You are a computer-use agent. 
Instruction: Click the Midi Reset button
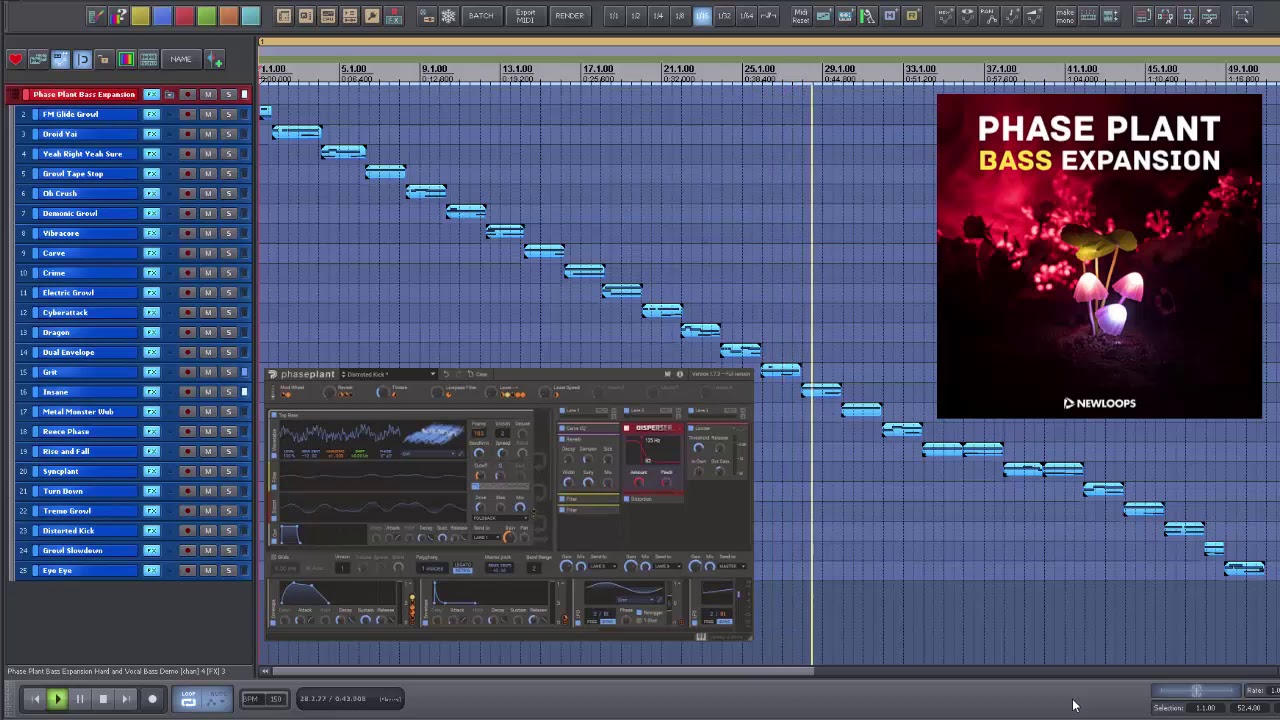801,16
